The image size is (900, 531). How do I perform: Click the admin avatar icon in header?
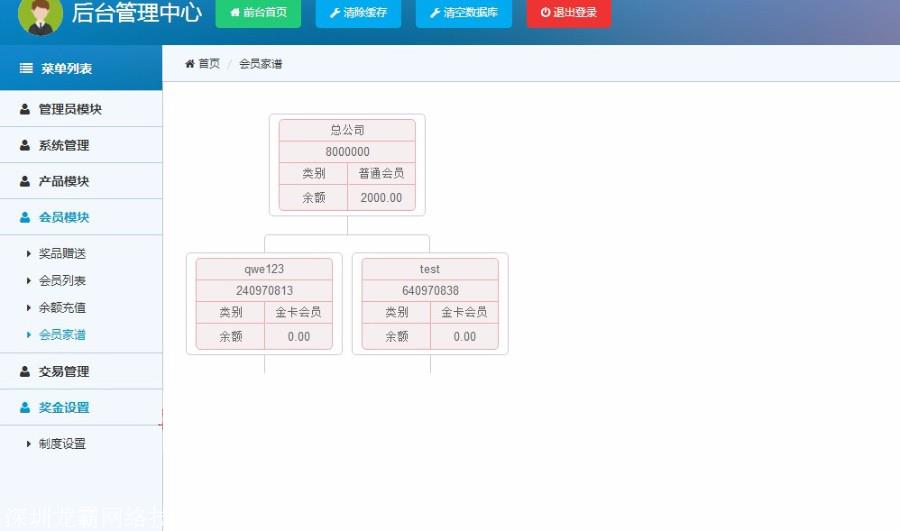pyautogui.click(x=40, y=15)
